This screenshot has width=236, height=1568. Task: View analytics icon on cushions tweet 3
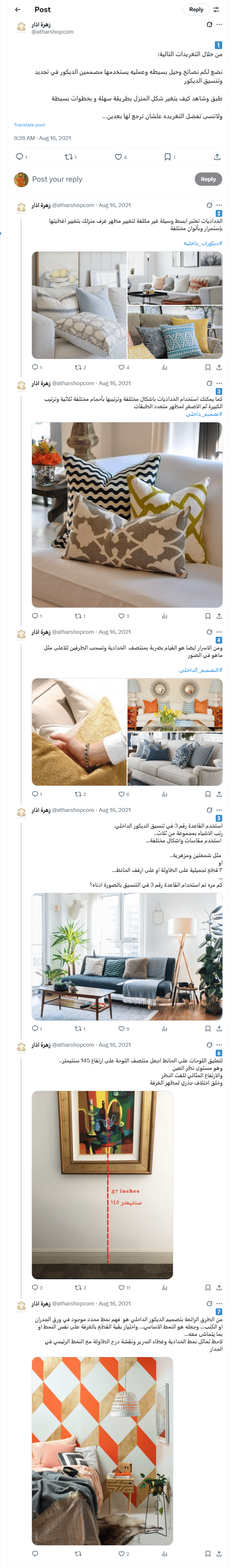pos(164,616)
